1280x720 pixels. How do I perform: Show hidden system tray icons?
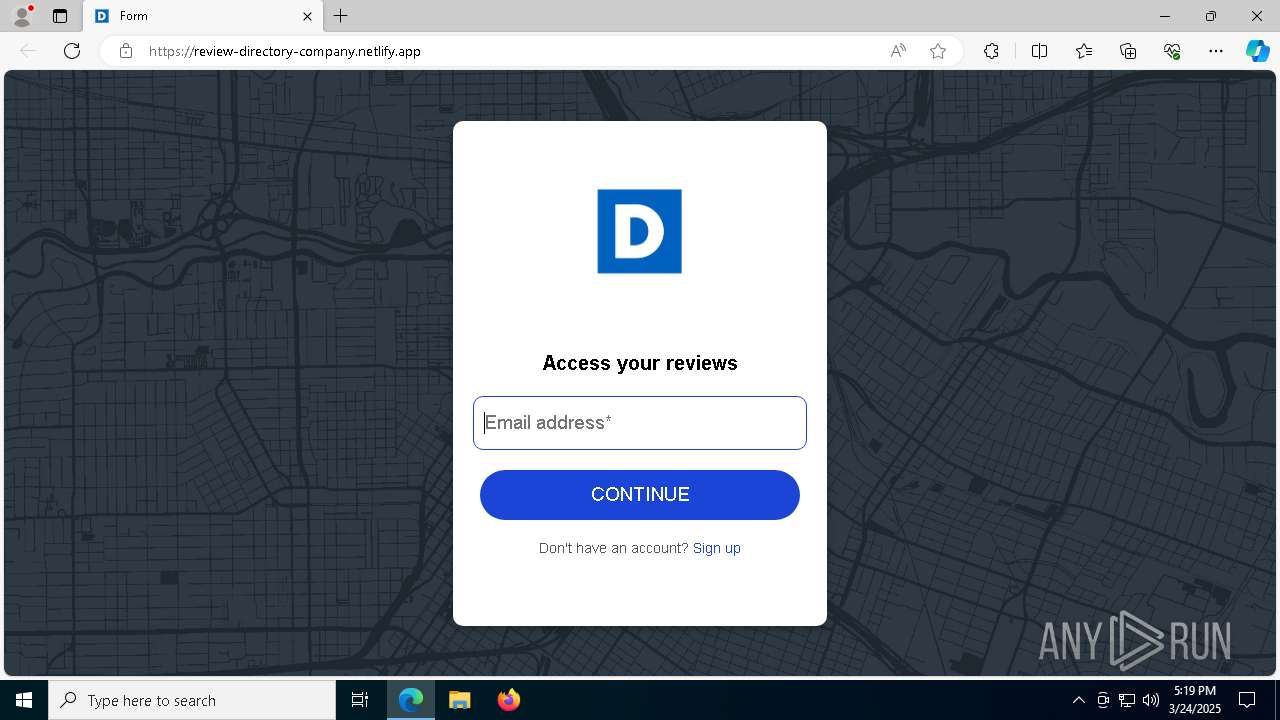point(1078,700)
